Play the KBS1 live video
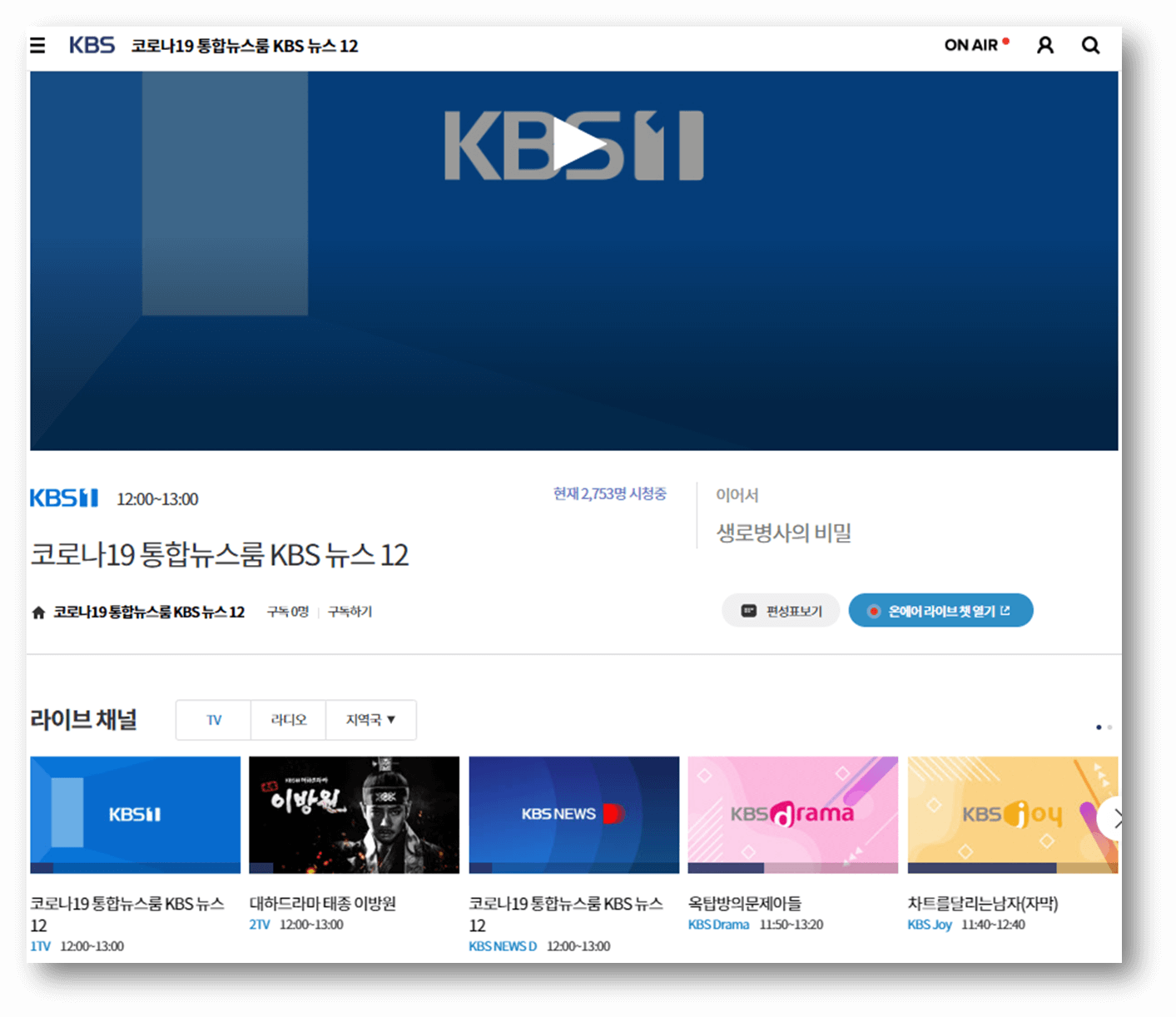This screenshot has height=1017, width=1176. pyautogui.click(x=579, y=145)
